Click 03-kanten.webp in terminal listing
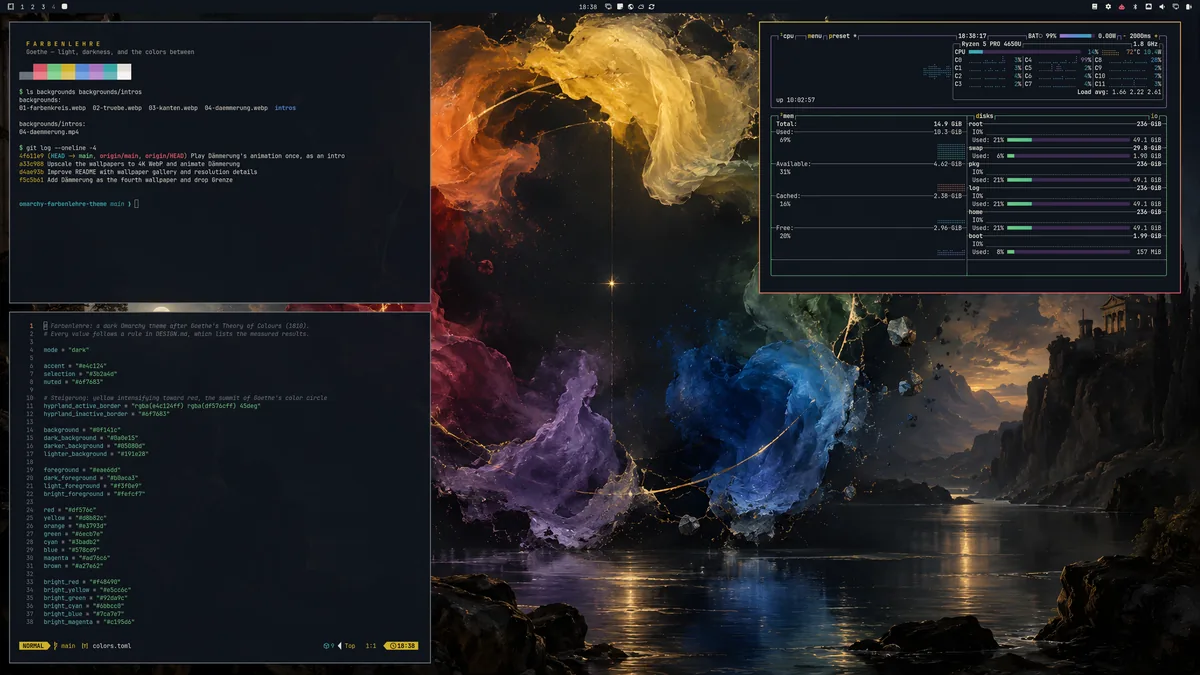 (x=173, y=108)
